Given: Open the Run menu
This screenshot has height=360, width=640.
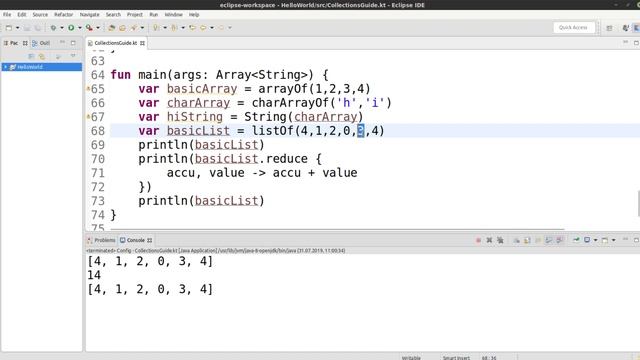Looking at the screenshot, I should pos(153,15).
